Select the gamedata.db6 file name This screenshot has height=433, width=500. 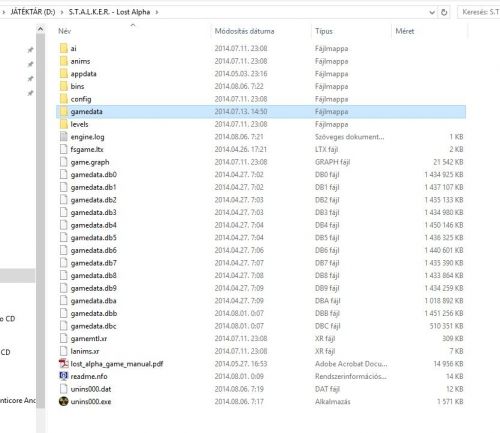point(94,250)
